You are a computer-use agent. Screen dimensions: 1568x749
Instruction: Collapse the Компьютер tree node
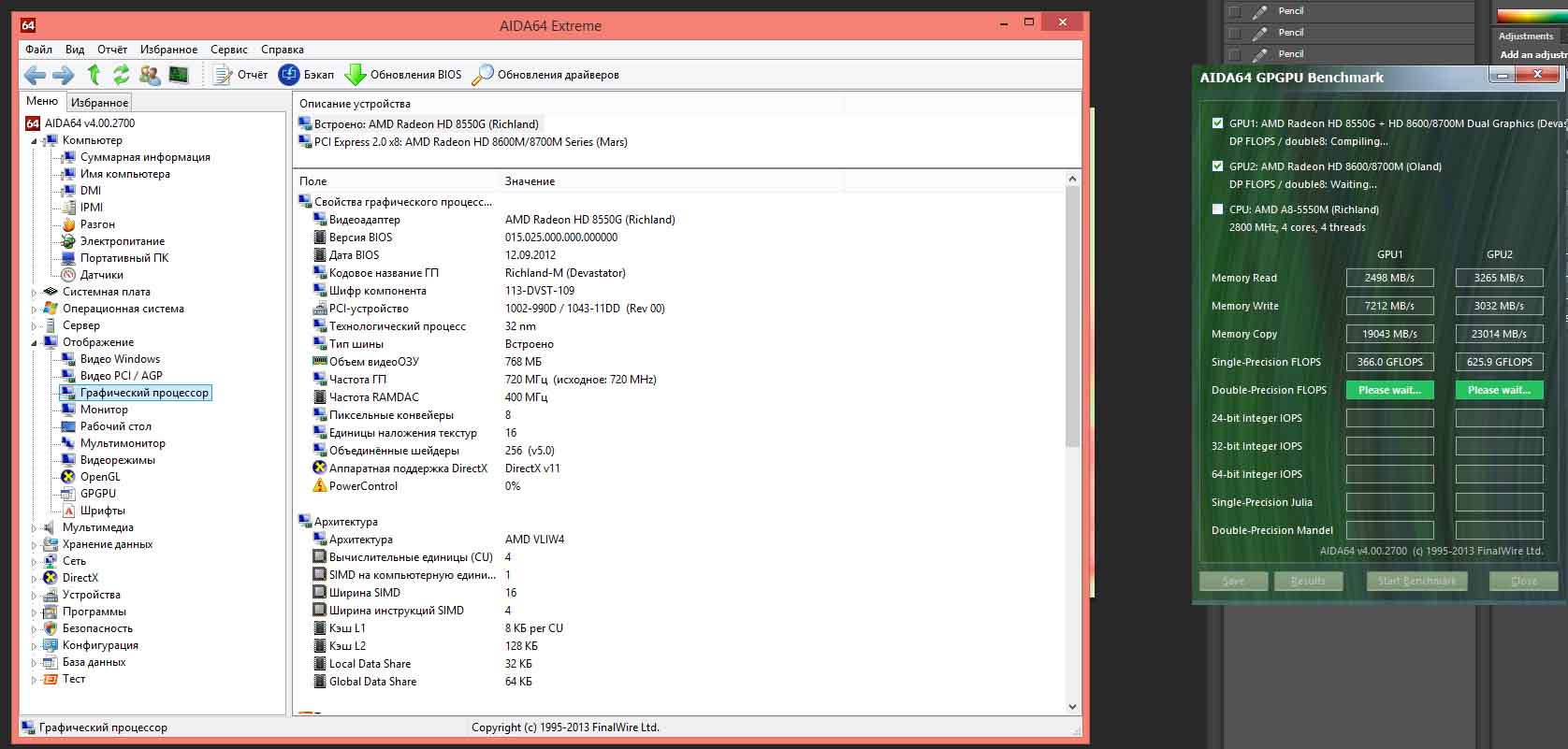35,141
